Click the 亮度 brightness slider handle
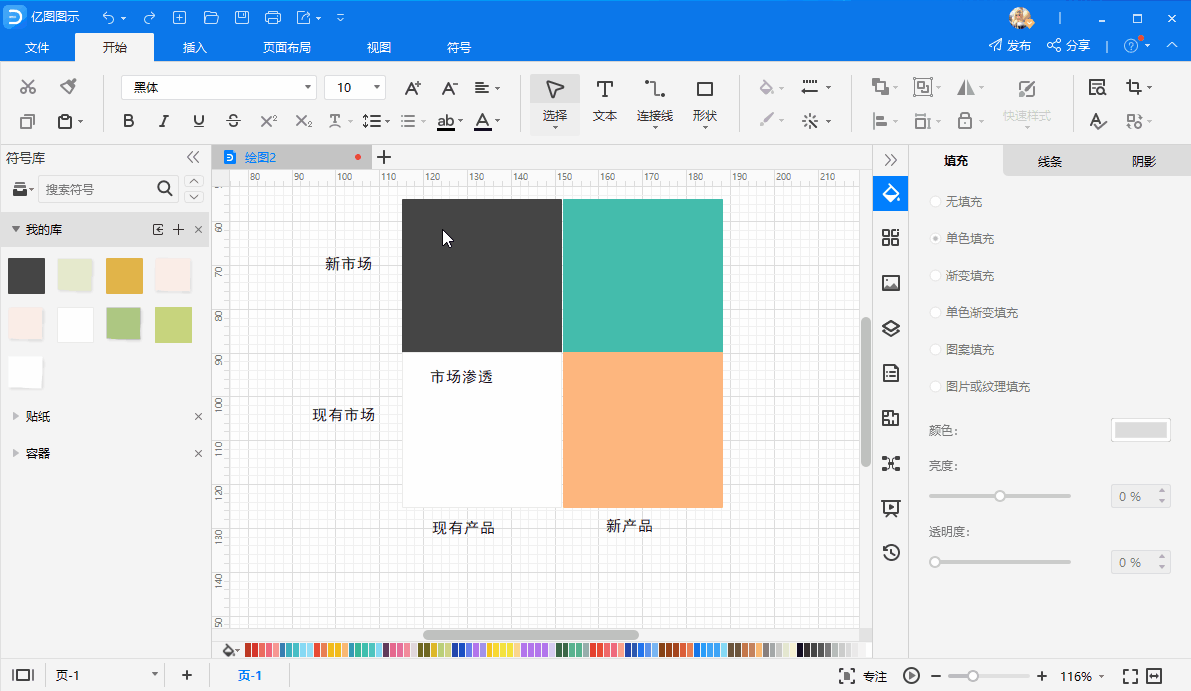Screen dimensions: 1191x691 click(x=1000, y=496)
